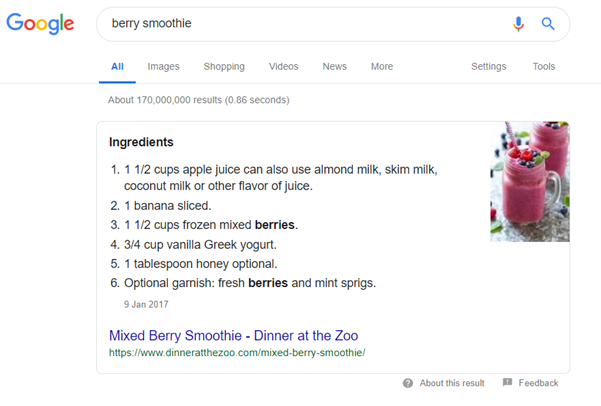Click the berry smoothie jar thumbnail
The image size is (601, 406).
click(x=530, y=182)
